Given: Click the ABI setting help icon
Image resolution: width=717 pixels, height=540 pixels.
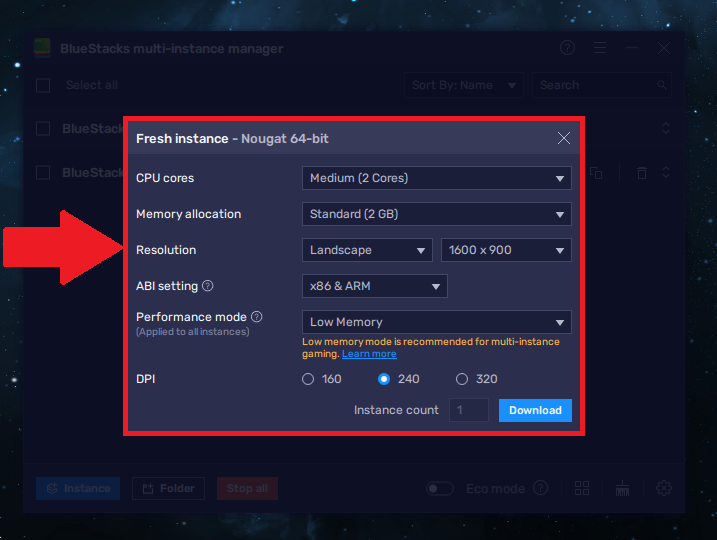Looking at the screenshot, I should click(208, 286).
